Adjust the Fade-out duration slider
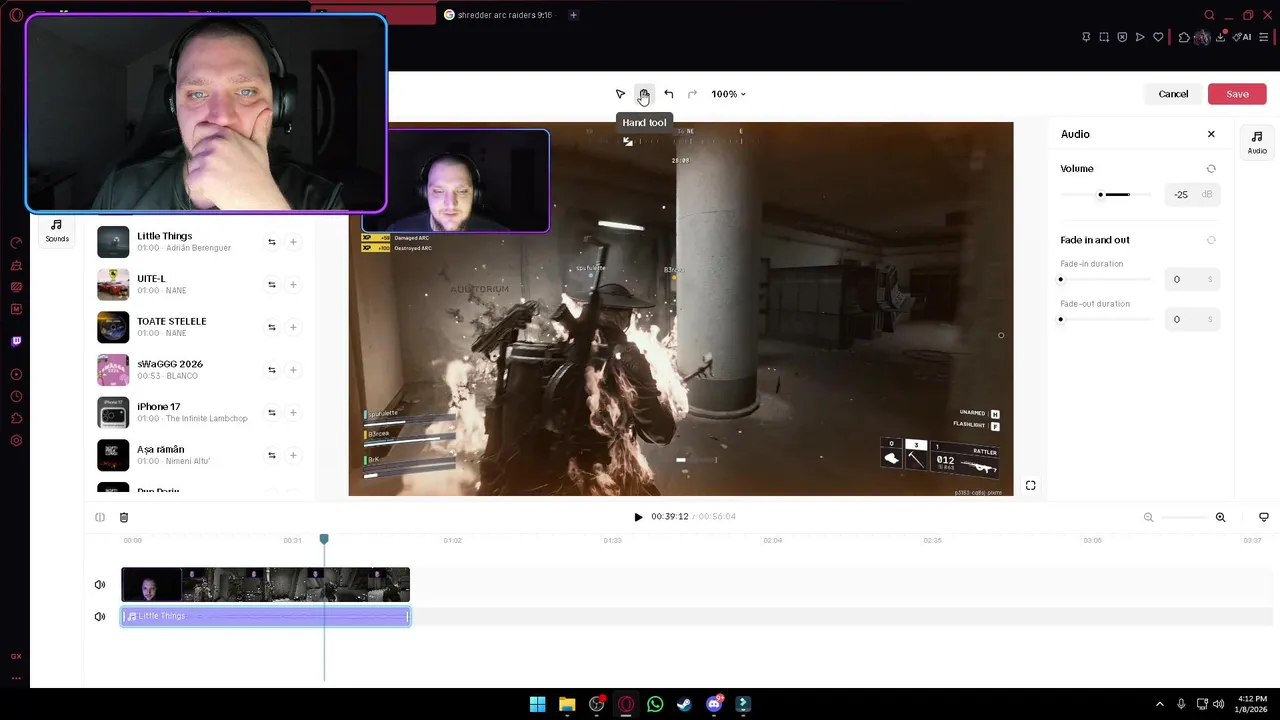This screenshot has height=720, width=1280. (1105, 319)
